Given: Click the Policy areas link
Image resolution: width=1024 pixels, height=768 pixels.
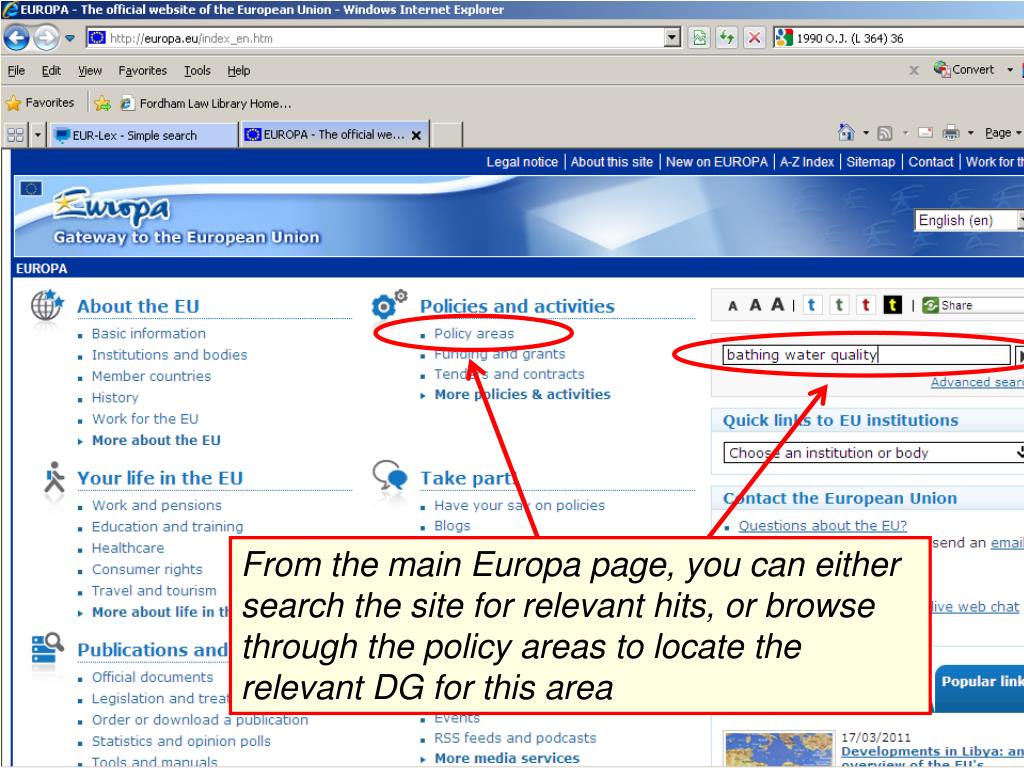Looking at the screenshot, I should pyautogui.click(x=473, y=334).
